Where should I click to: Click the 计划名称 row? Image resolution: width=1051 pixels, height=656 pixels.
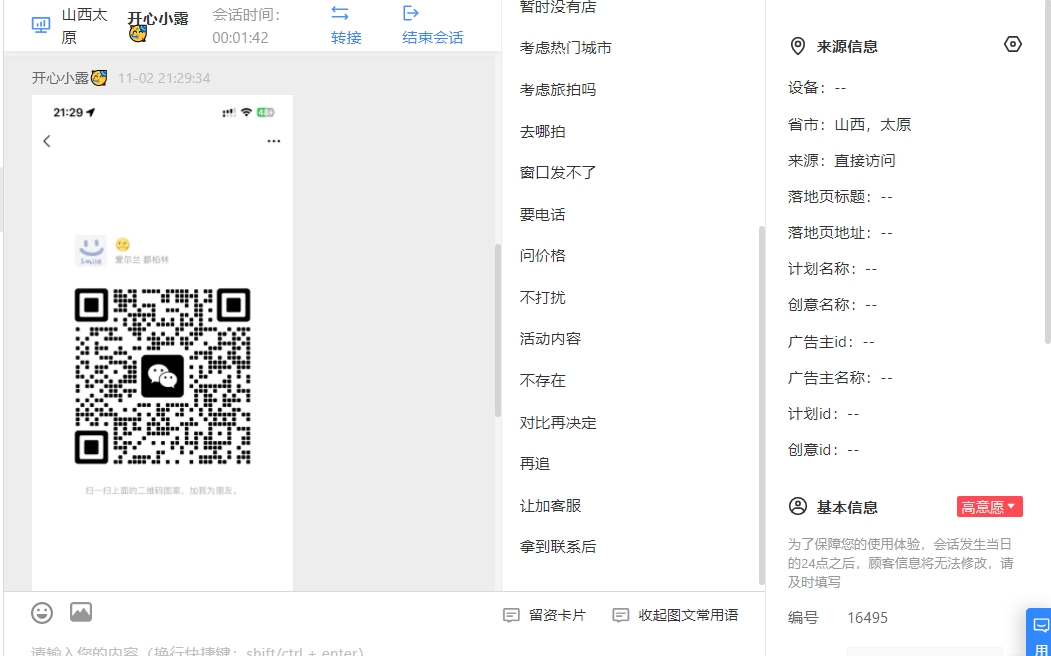pyautogui.click(x=832, y=269)
